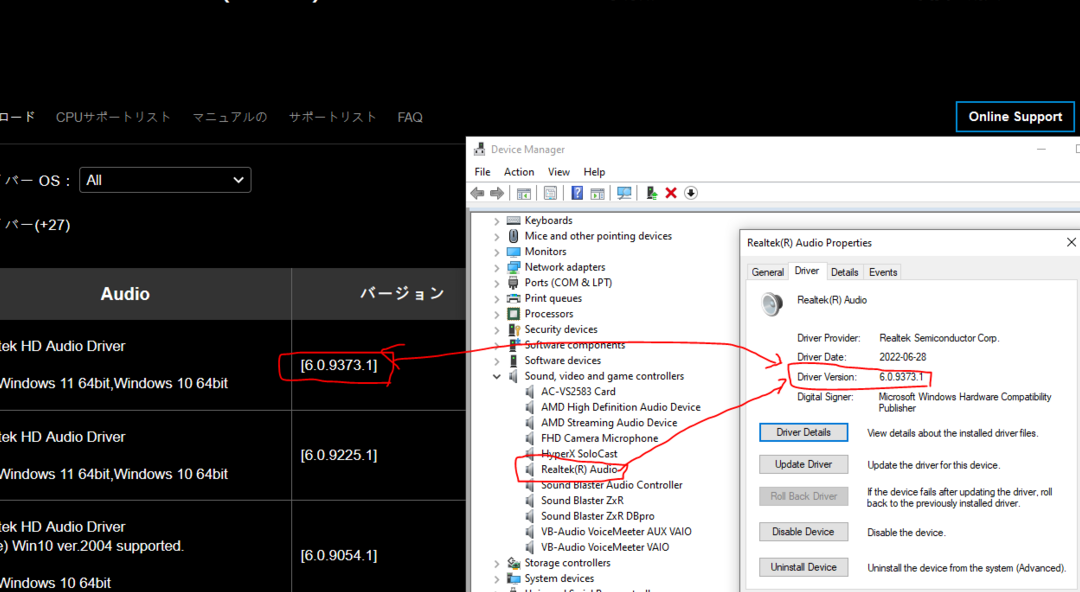The height and width of the screenshot is (592, 1080).
Task: Open the View menu in Device Manager
Action: [558, 172]
